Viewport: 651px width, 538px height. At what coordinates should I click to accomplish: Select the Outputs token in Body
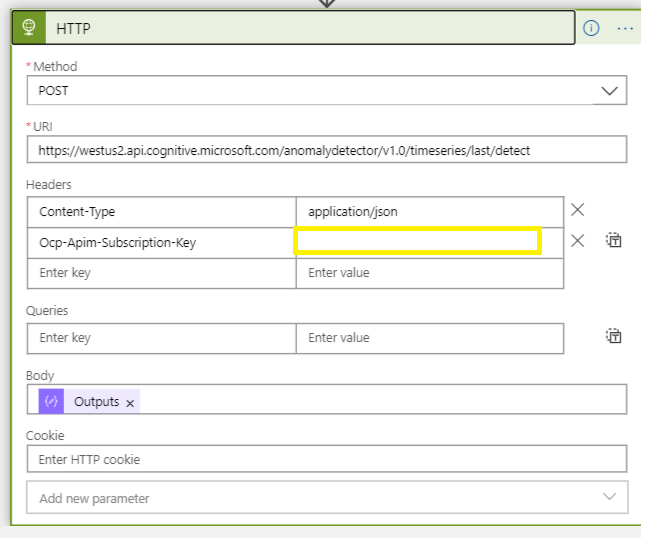[96, 401]
